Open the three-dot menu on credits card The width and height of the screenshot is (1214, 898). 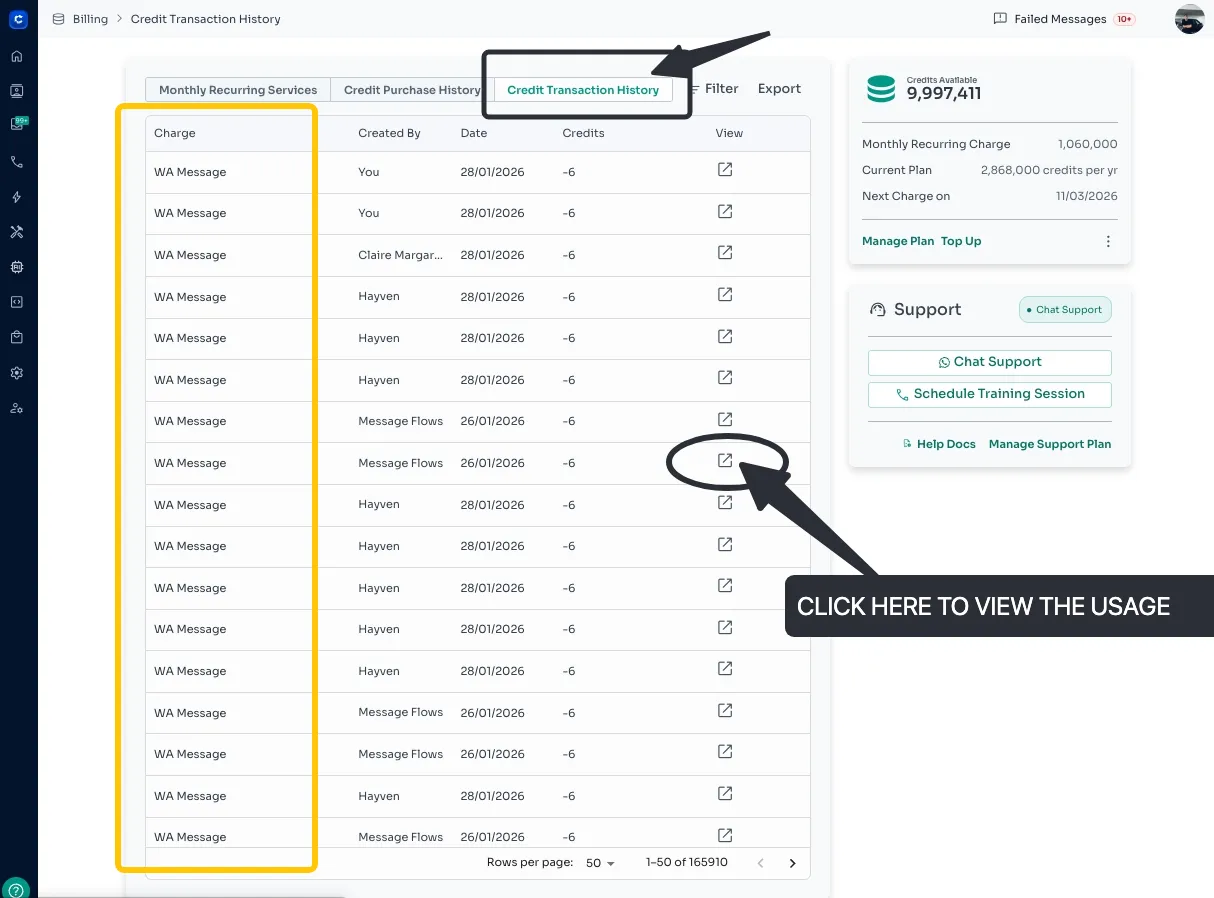click(1107, 241)
